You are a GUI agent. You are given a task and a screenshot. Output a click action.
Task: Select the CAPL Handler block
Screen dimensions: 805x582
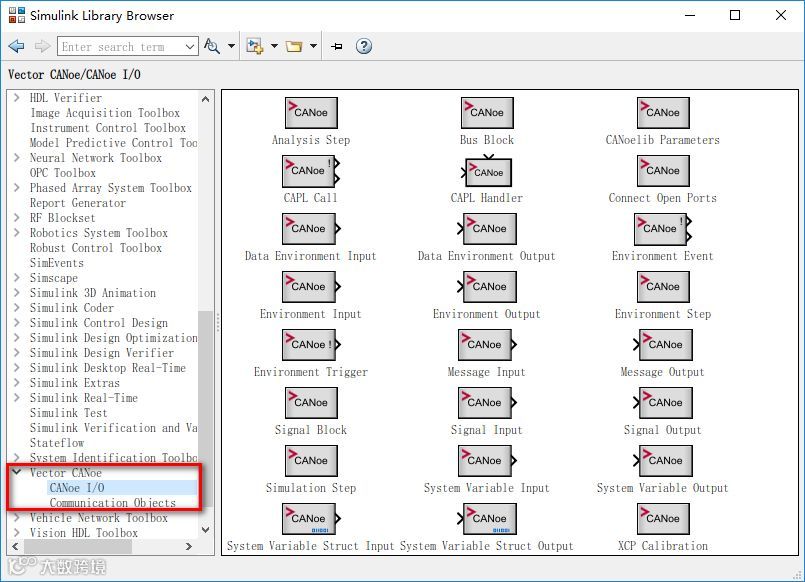point(487,171)
